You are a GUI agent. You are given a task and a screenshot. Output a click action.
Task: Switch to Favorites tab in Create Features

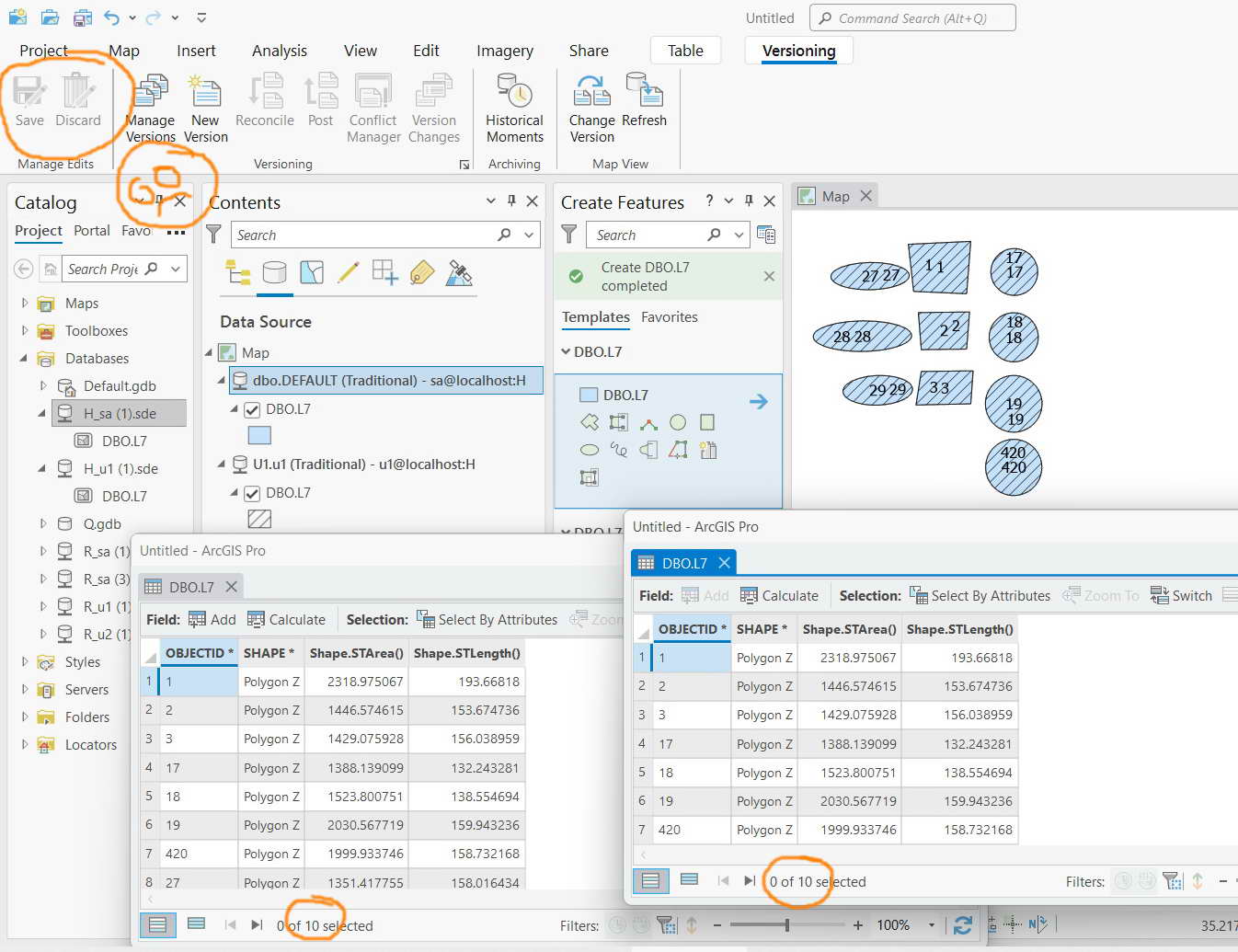point(669,317)
